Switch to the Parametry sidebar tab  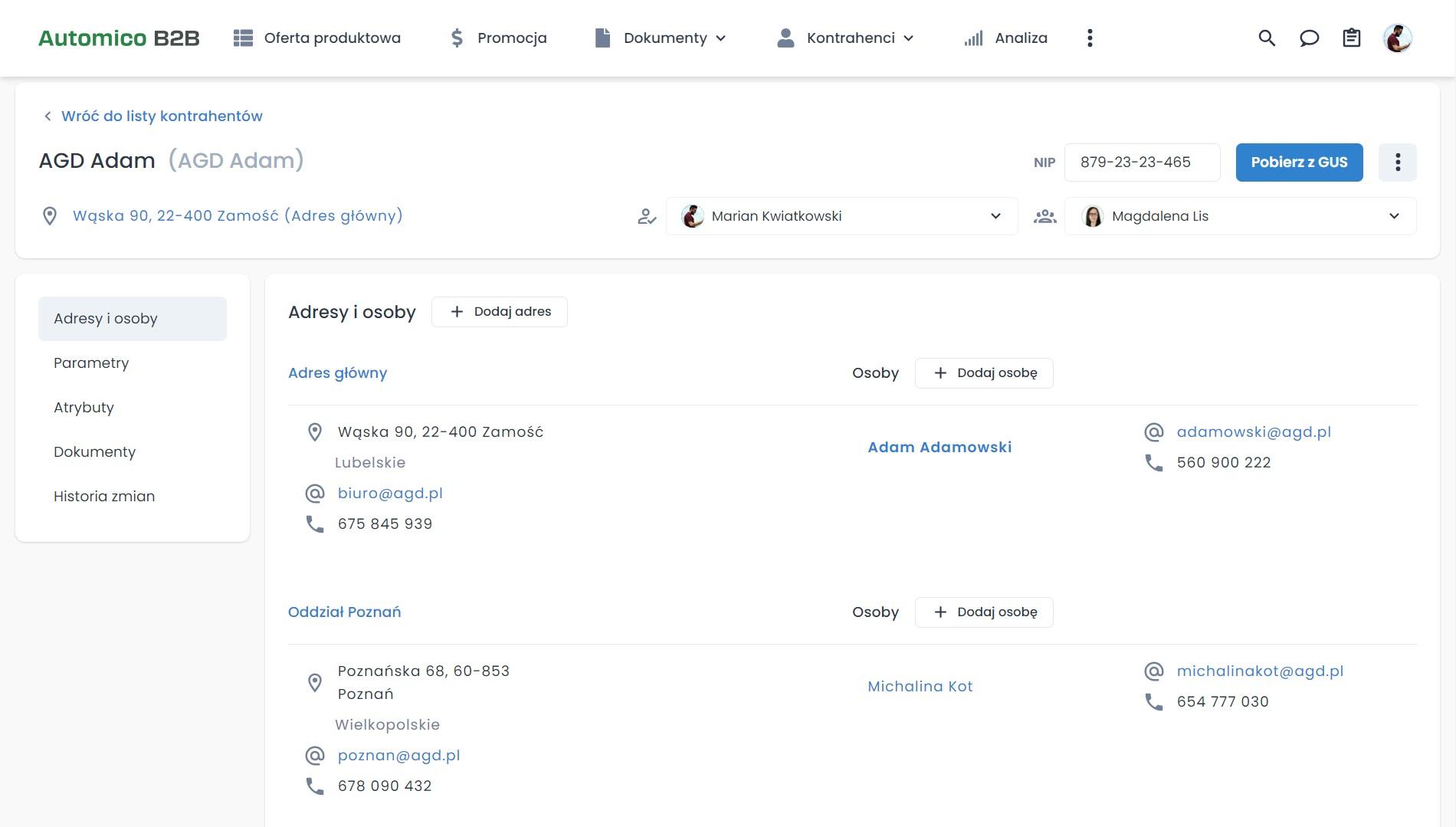91,363
